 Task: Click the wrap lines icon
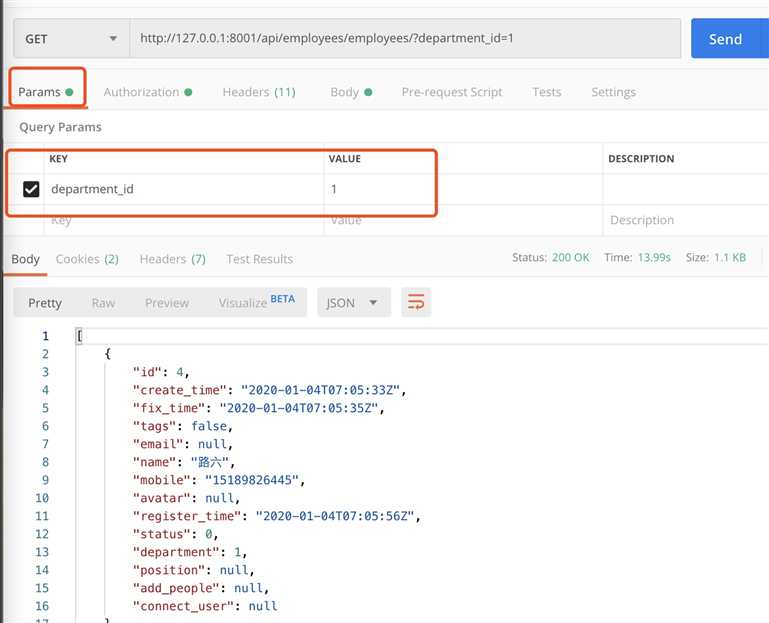coord(416,302)
